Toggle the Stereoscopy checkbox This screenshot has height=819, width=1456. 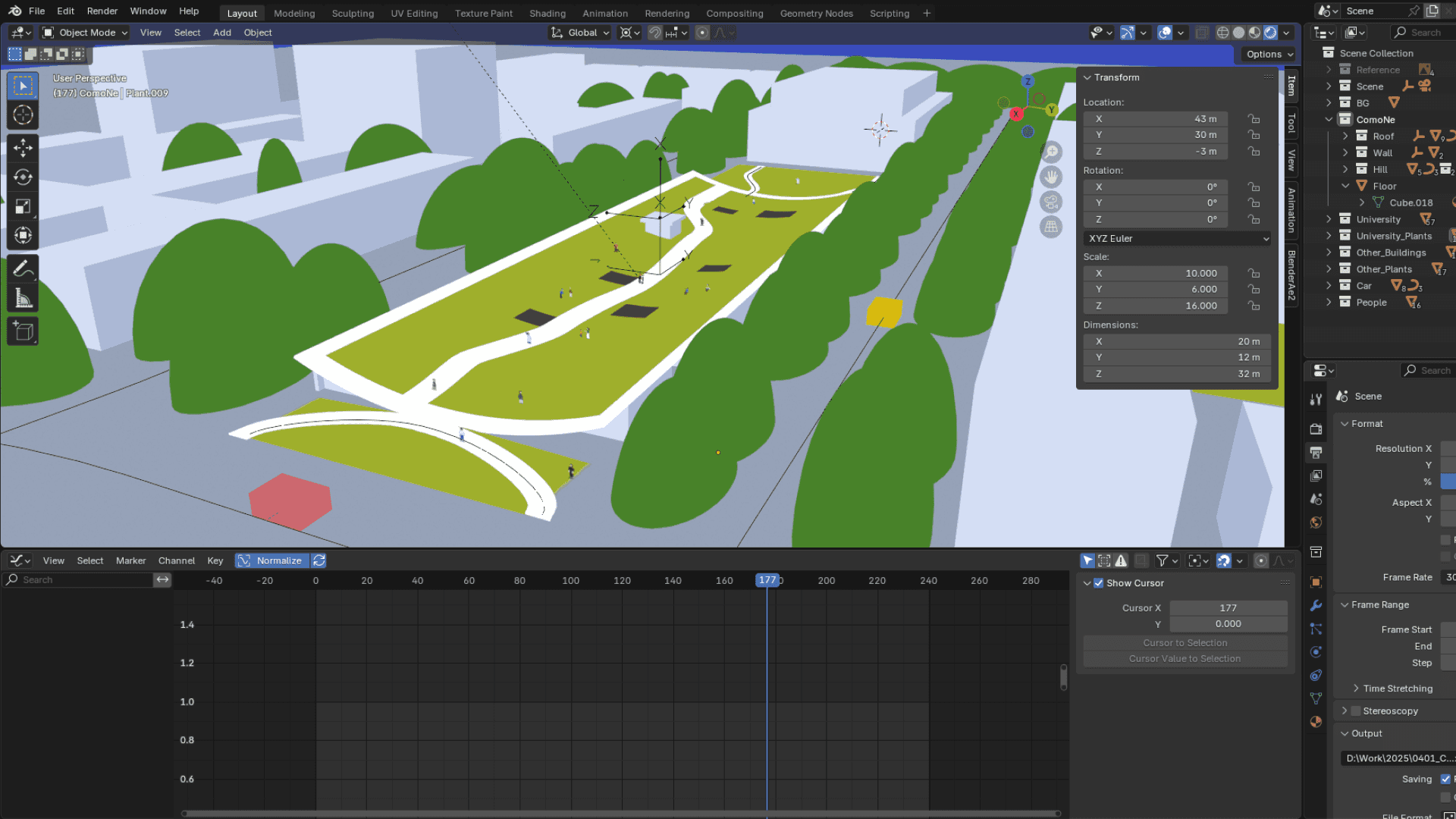coord(1356,711)
